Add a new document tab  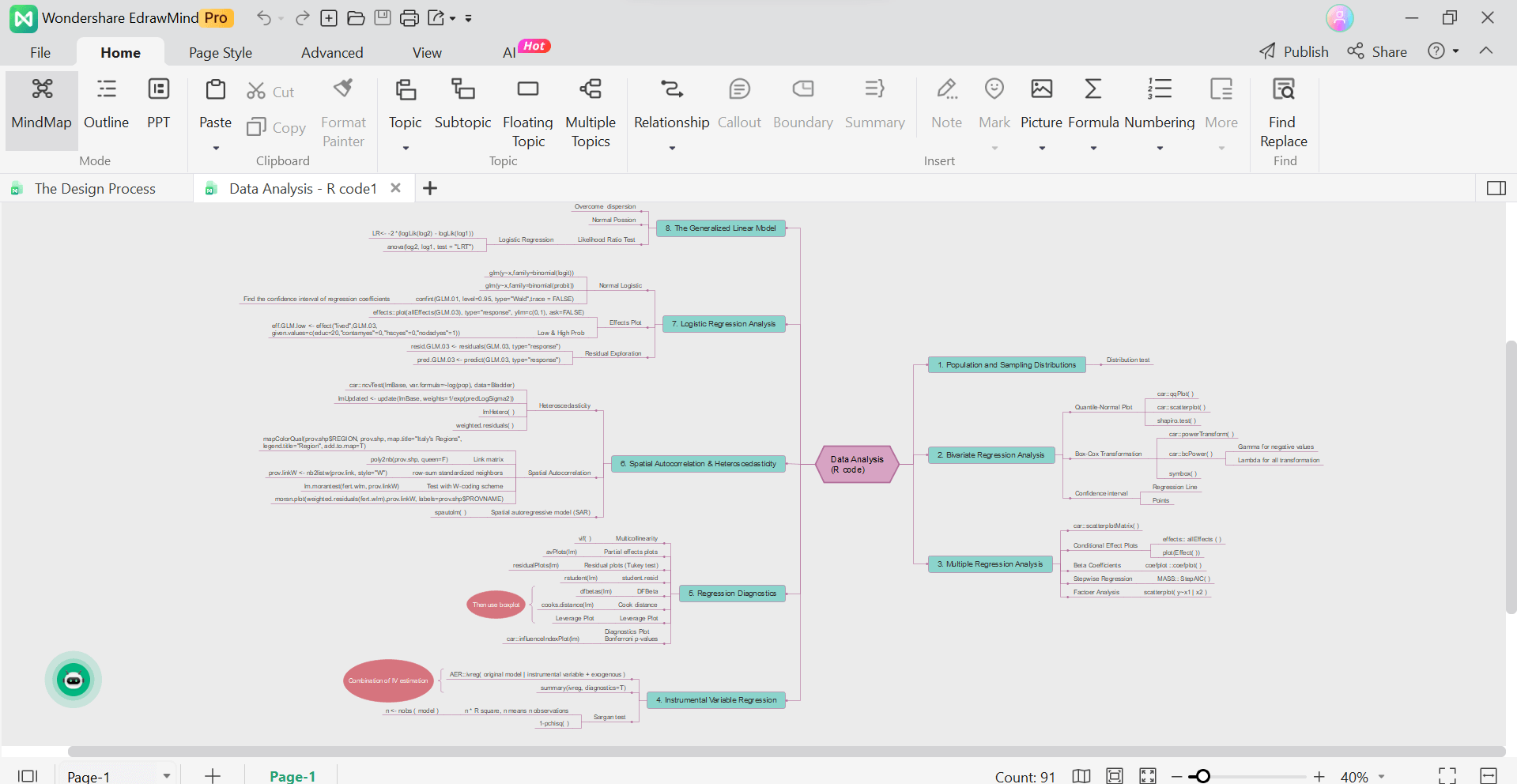coord(430,188)
